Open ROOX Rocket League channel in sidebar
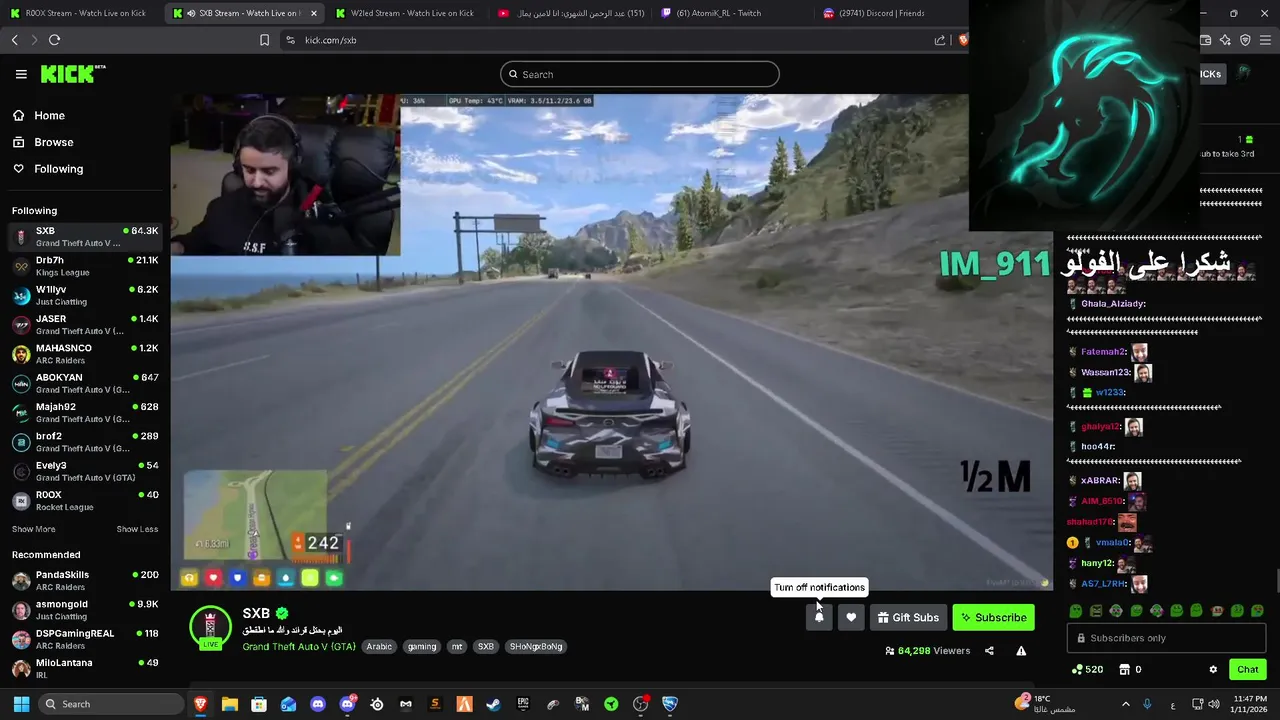The image size is (1280, 720). point(85,500)
